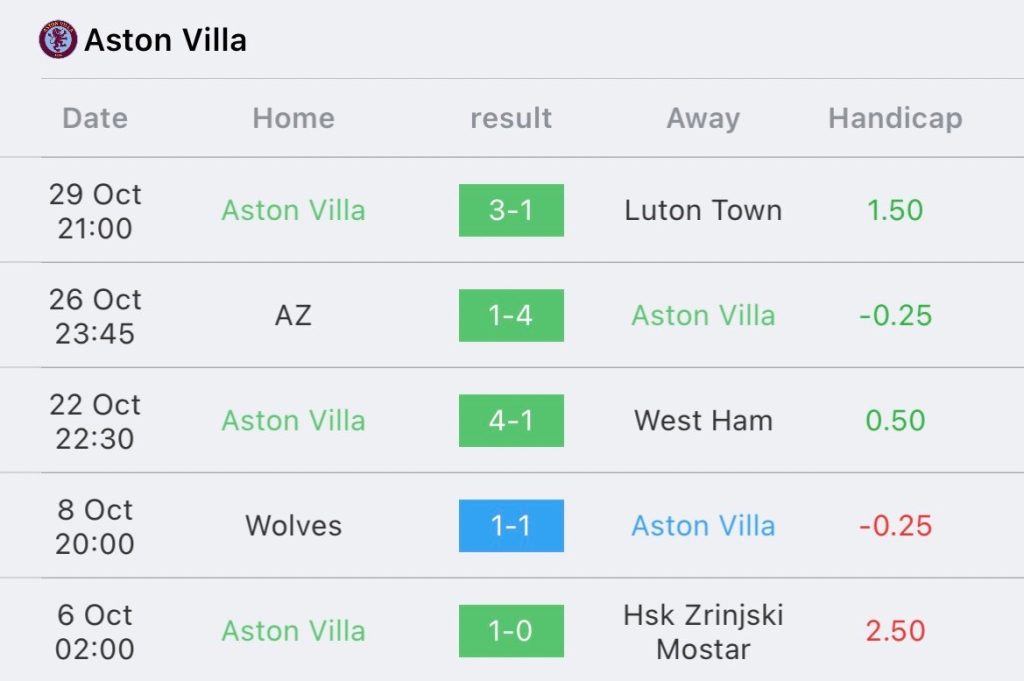Screen dimensions: 1024x681
Task: Open Hsk Zrinjski Mostar team link
Action: [x=703, y=631]
